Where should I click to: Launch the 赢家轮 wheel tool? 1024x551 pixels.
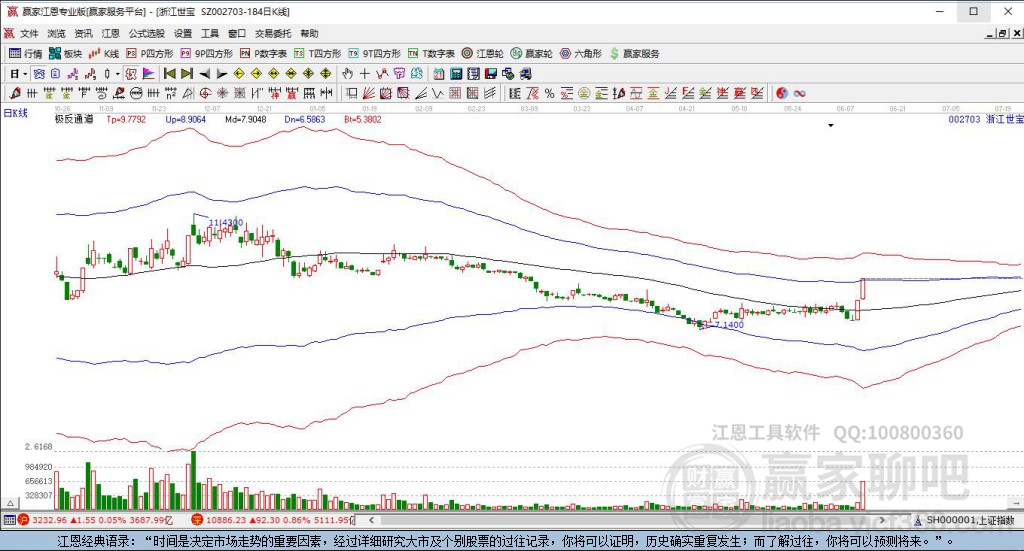click(532, 54)
